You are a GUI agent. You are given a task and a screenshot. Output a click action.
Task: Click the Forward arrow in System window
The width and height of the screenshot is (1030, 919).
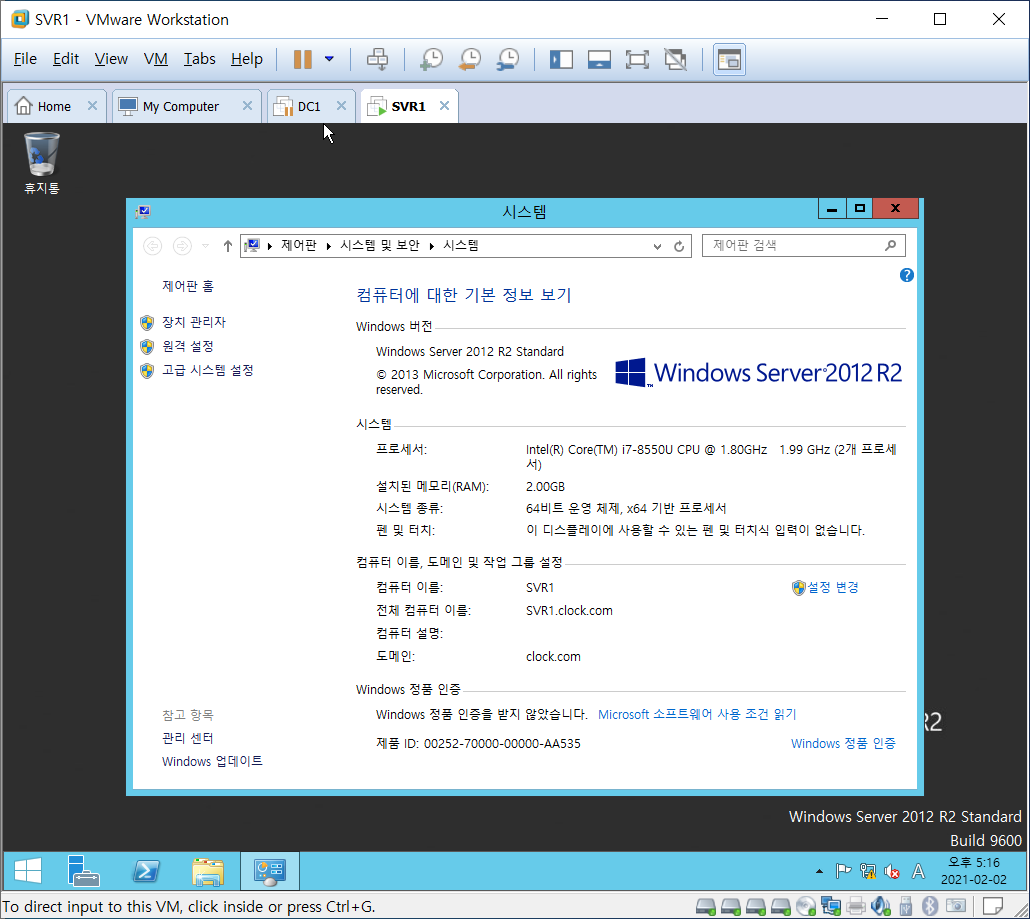[182, 246]
